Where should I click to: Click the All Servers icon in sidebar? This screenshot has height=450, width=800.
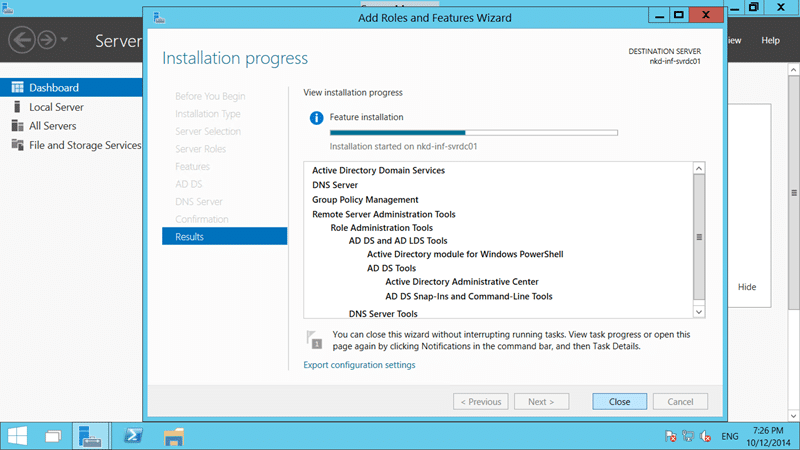point(17,126)
